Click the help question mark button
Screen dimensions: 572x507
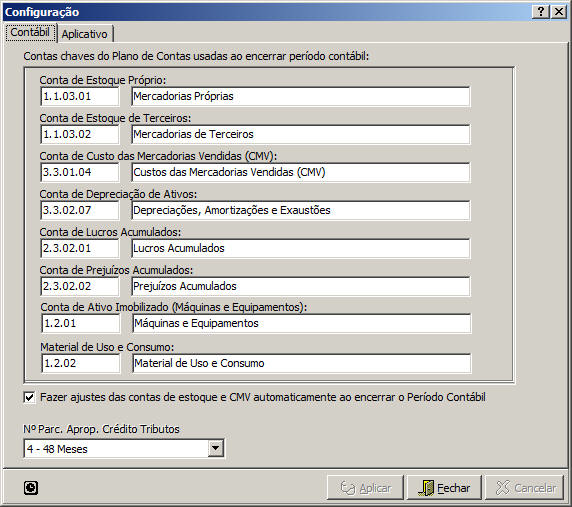(541, 12)
